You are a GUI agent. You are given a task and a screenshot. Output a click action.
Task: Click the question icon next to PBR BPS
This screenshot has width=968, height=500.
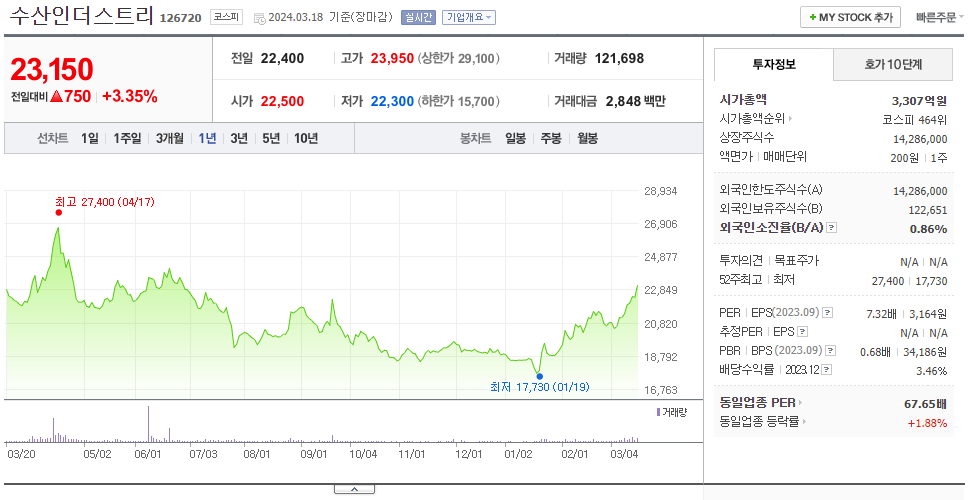(831, 351)
